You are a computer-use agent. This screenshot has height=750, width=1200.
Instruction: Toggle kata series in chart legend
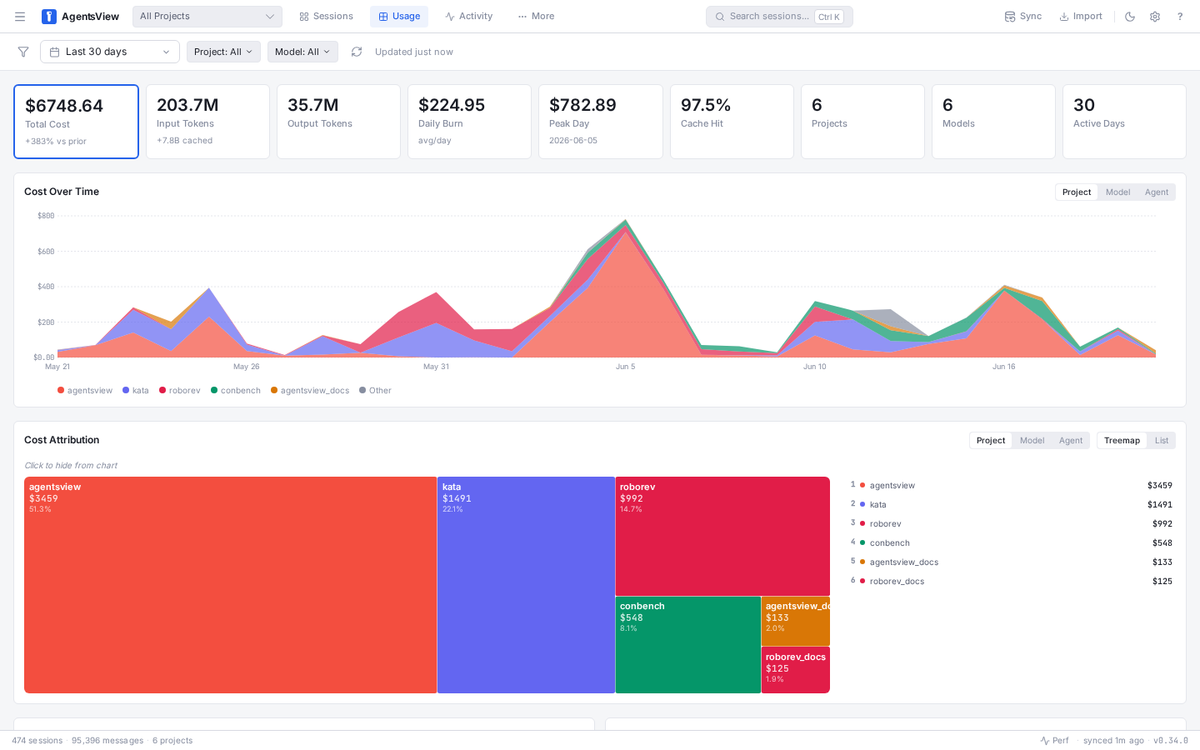click(136, 390)
